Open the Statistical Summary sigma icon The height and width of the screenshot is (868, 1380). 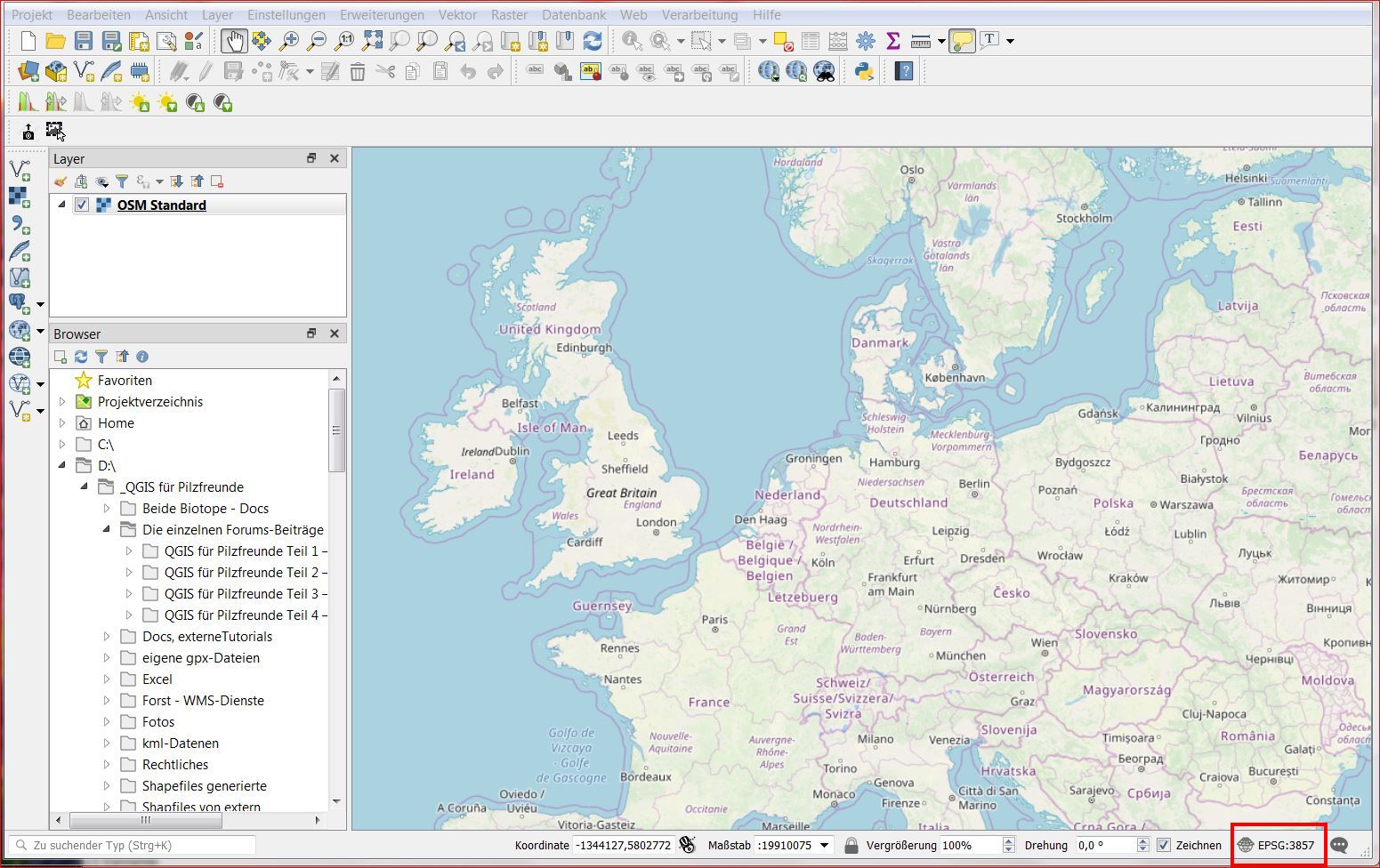tap(893, 41)
